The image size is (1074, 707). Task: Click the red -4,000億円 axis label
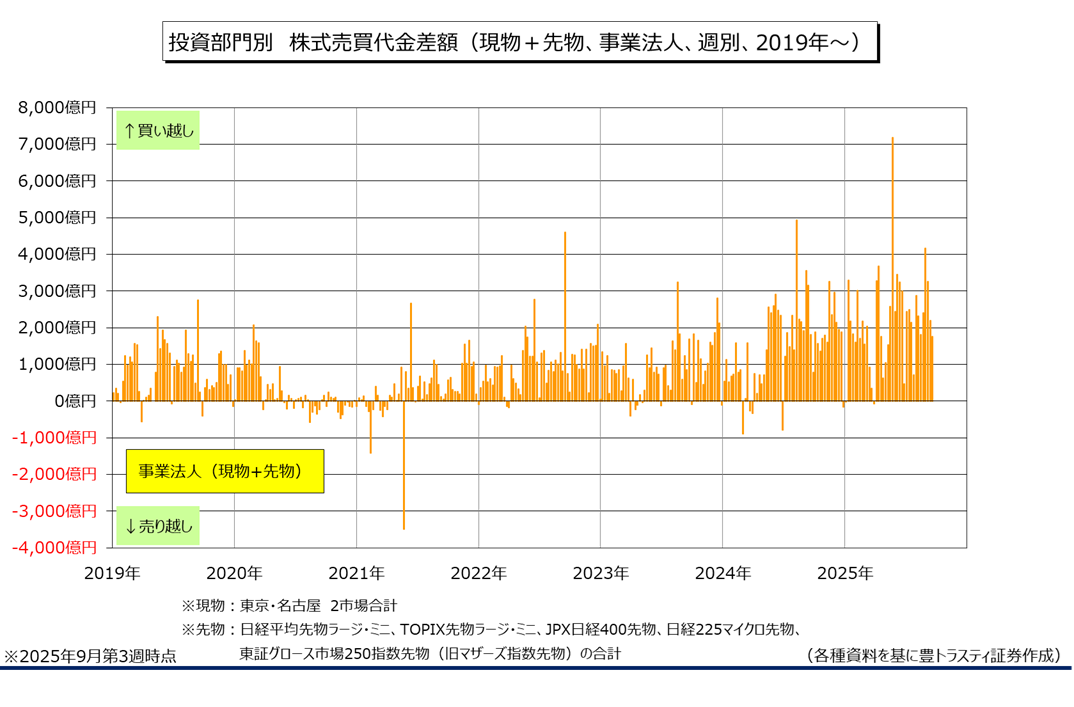point(52,548)
